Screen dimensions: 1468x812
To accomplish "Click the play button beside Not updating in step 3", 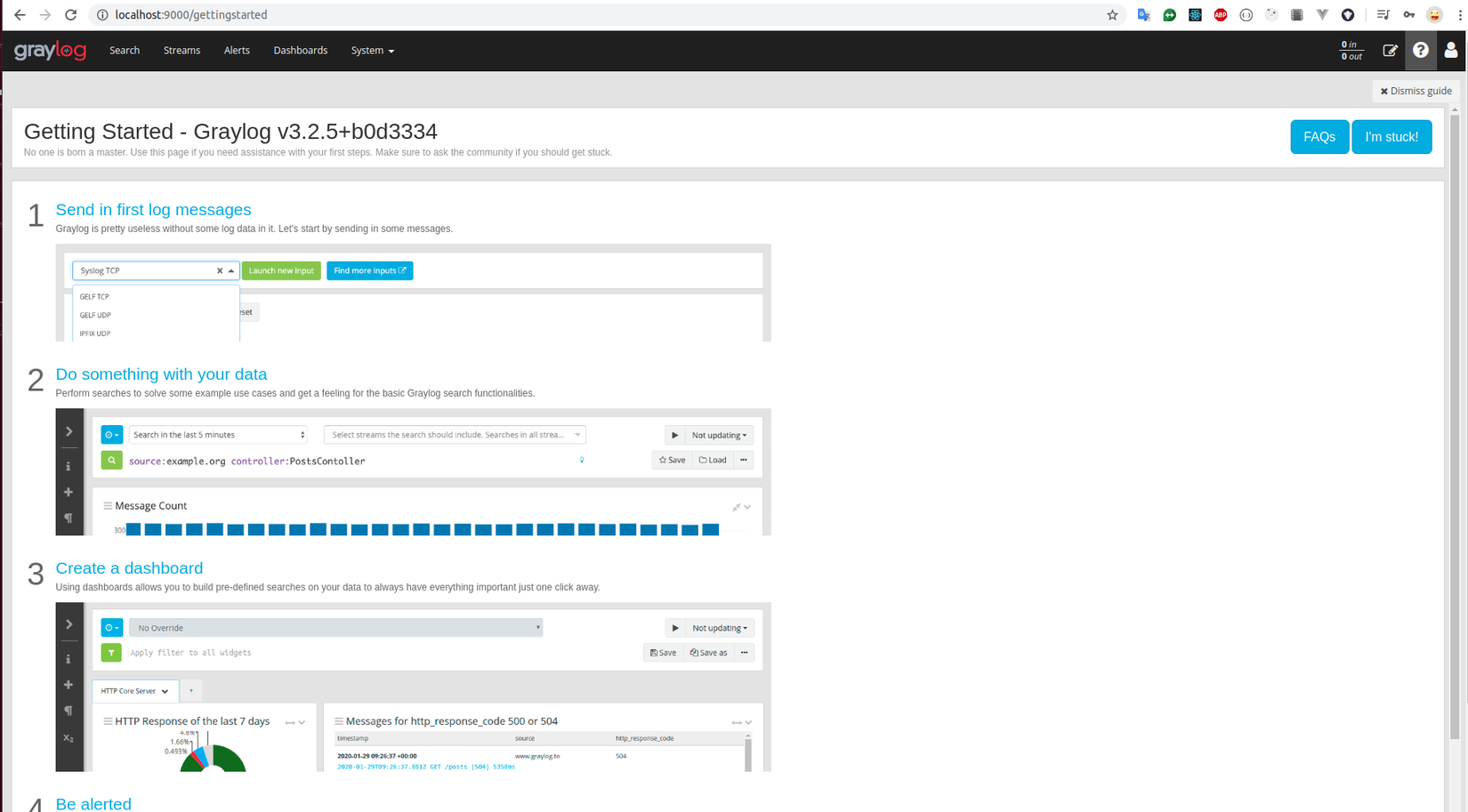I will pos(675,628).
